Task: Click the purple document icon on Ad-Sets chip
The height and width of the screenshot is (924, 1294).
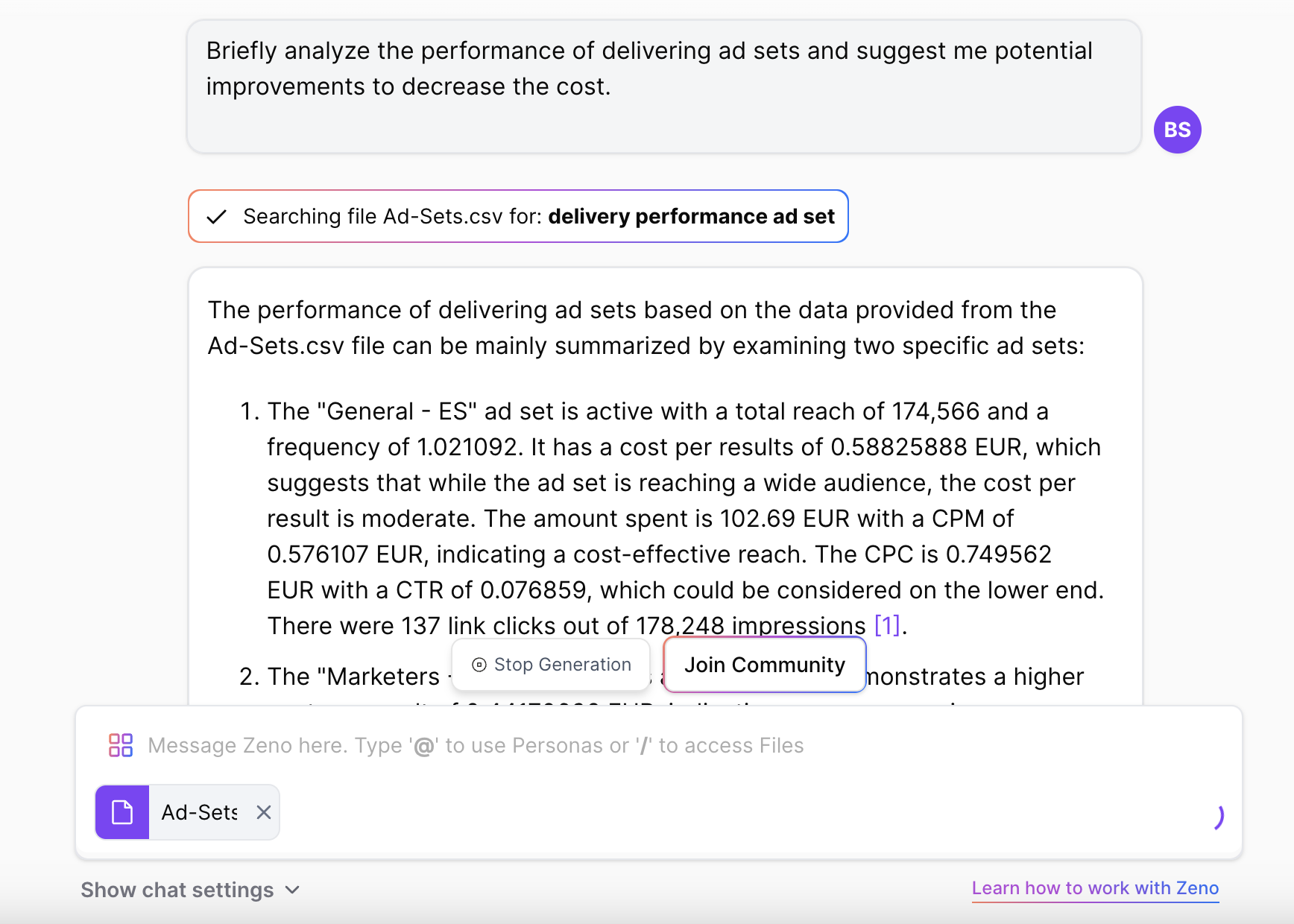Action: pos(122,812)
